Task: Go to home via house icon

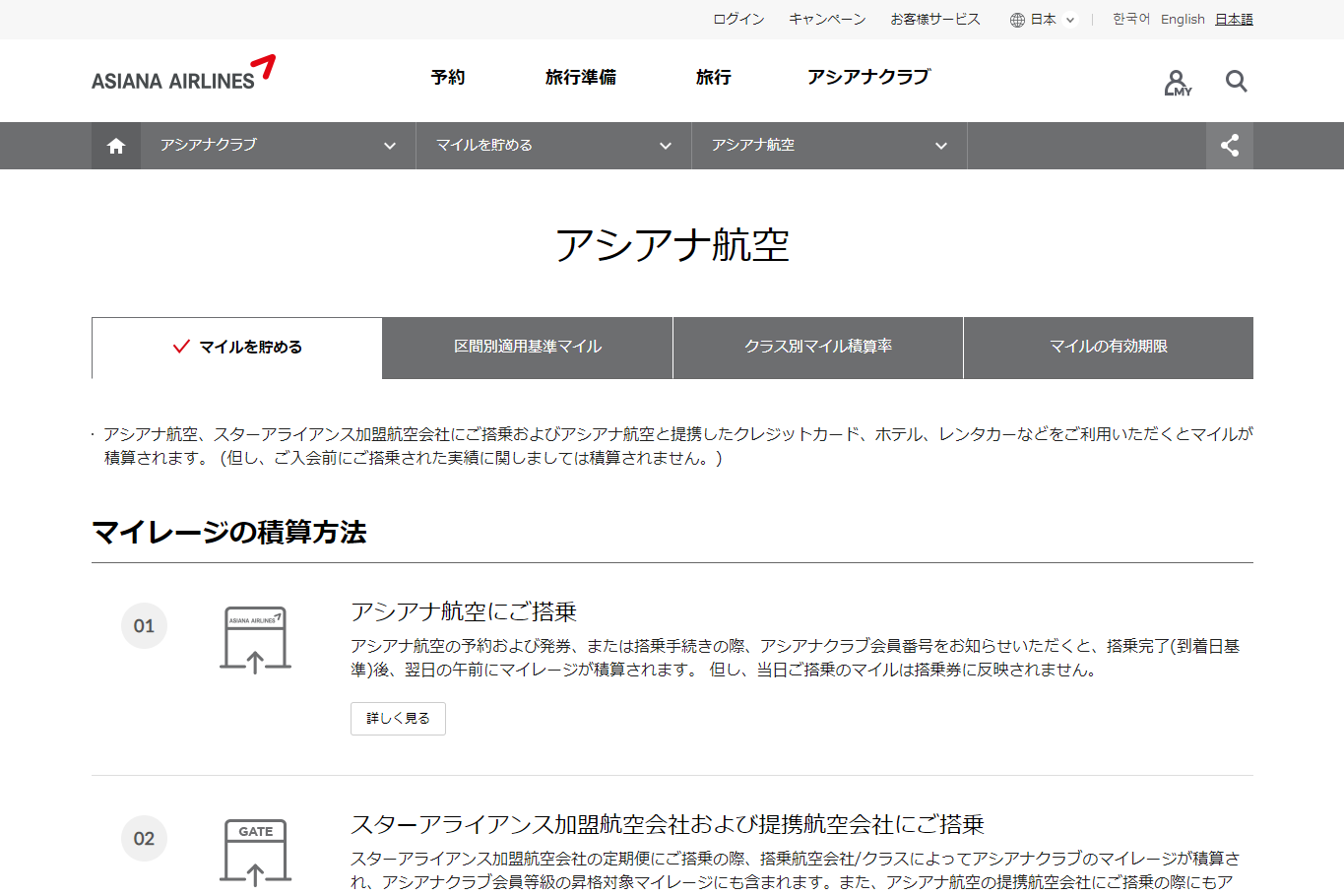Action: coord(116,146)
